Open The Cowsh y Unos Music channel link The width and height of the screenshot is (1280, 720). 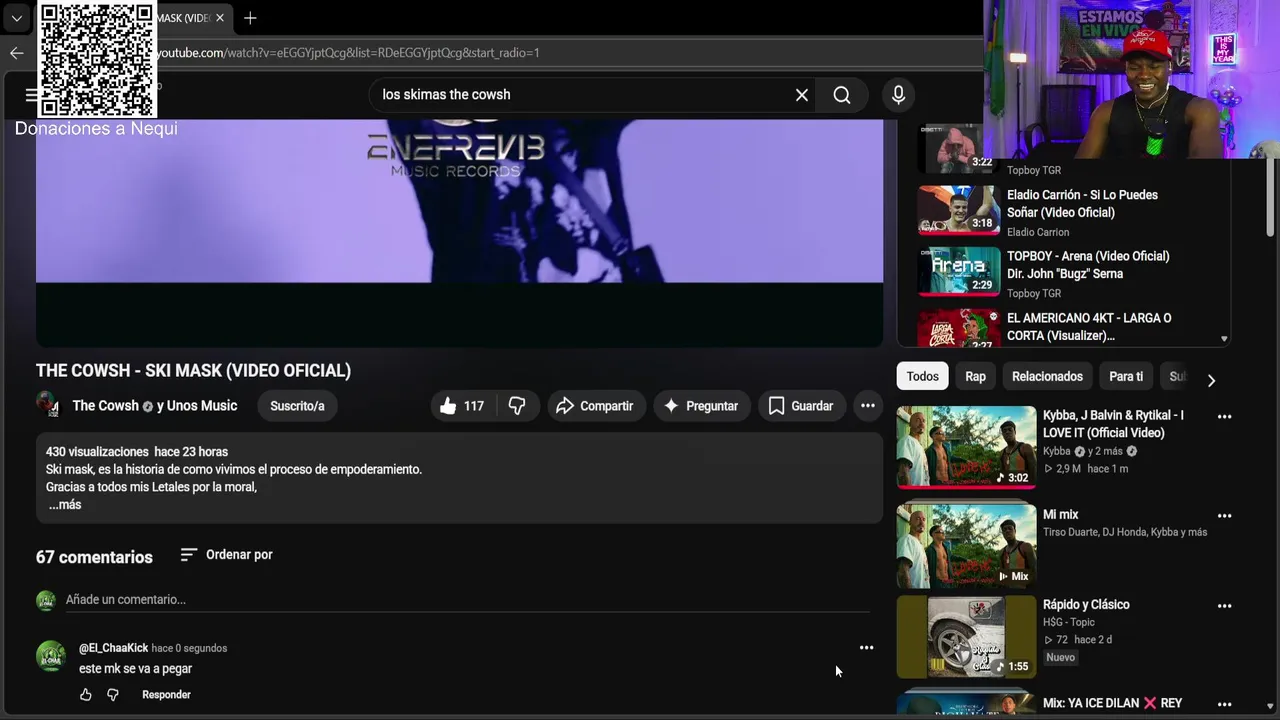155,405
